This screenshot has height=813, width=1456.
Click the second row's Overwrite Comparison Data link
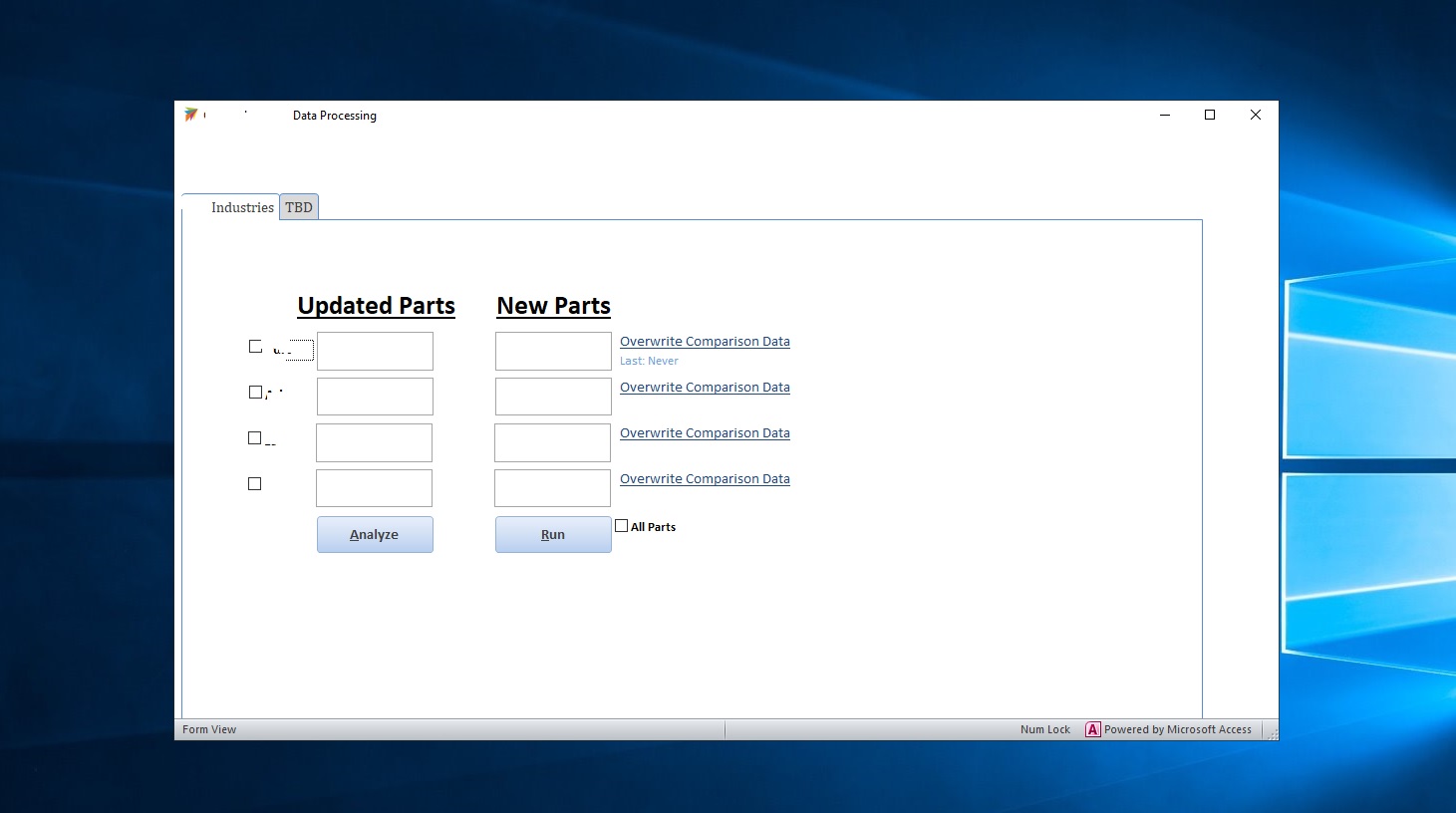click(705, 387)
